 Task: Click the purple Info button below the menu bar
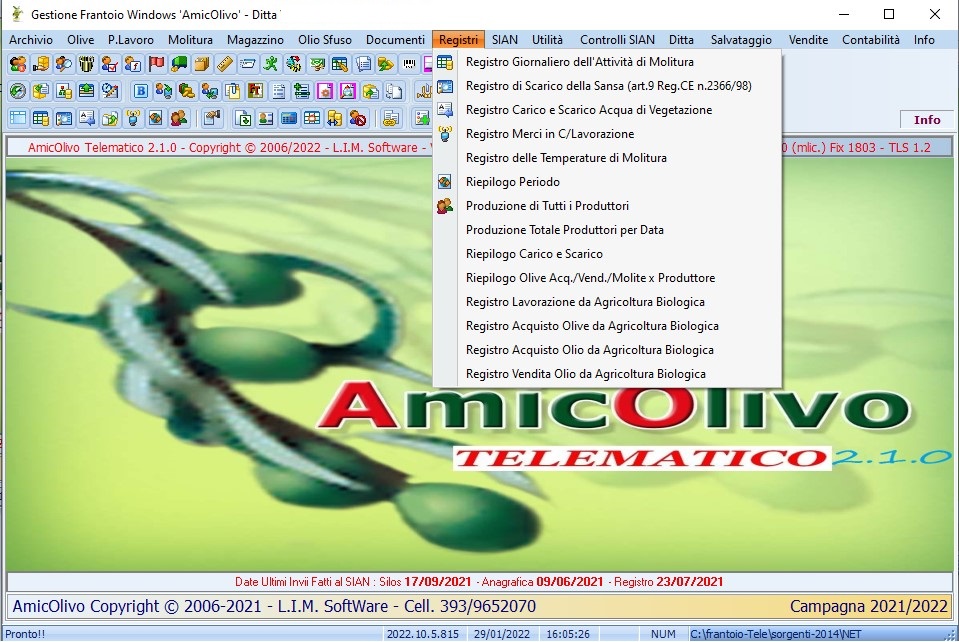tap(927, 120)
